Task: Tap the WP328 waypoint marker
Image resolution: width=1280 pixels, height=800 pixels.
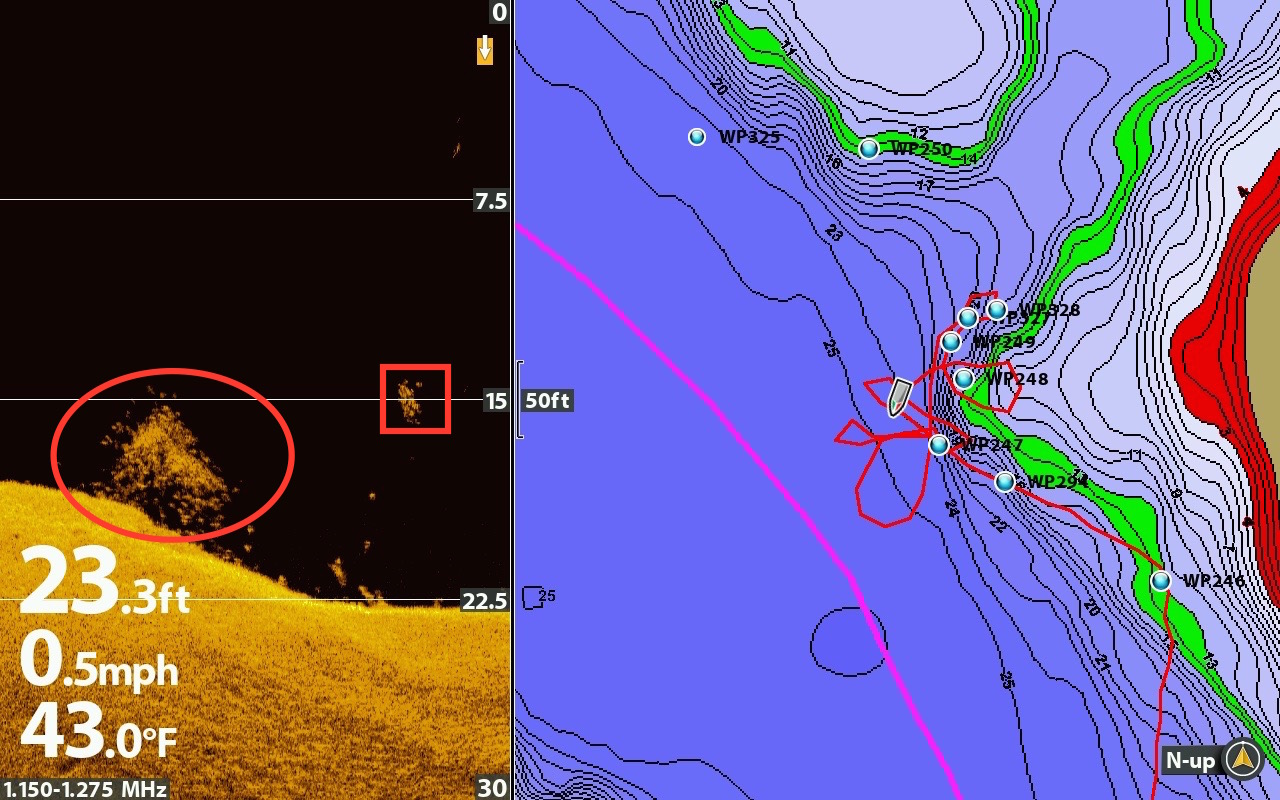Action: point(997,310)
